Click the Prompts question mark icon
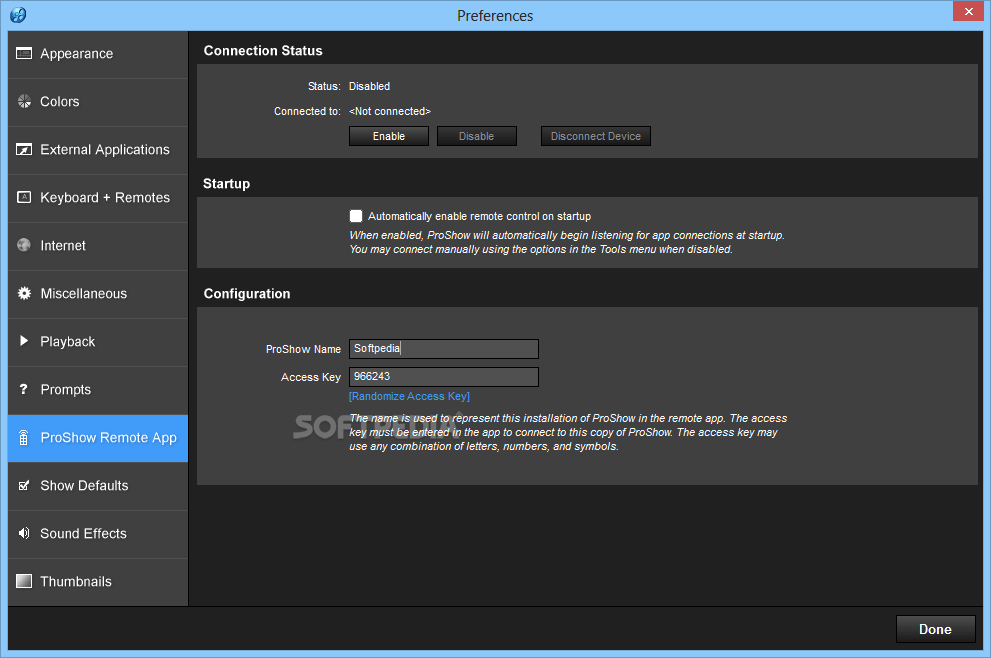Image resolution: width=991 pixels, height=658 pixels. tap(24, 389)
